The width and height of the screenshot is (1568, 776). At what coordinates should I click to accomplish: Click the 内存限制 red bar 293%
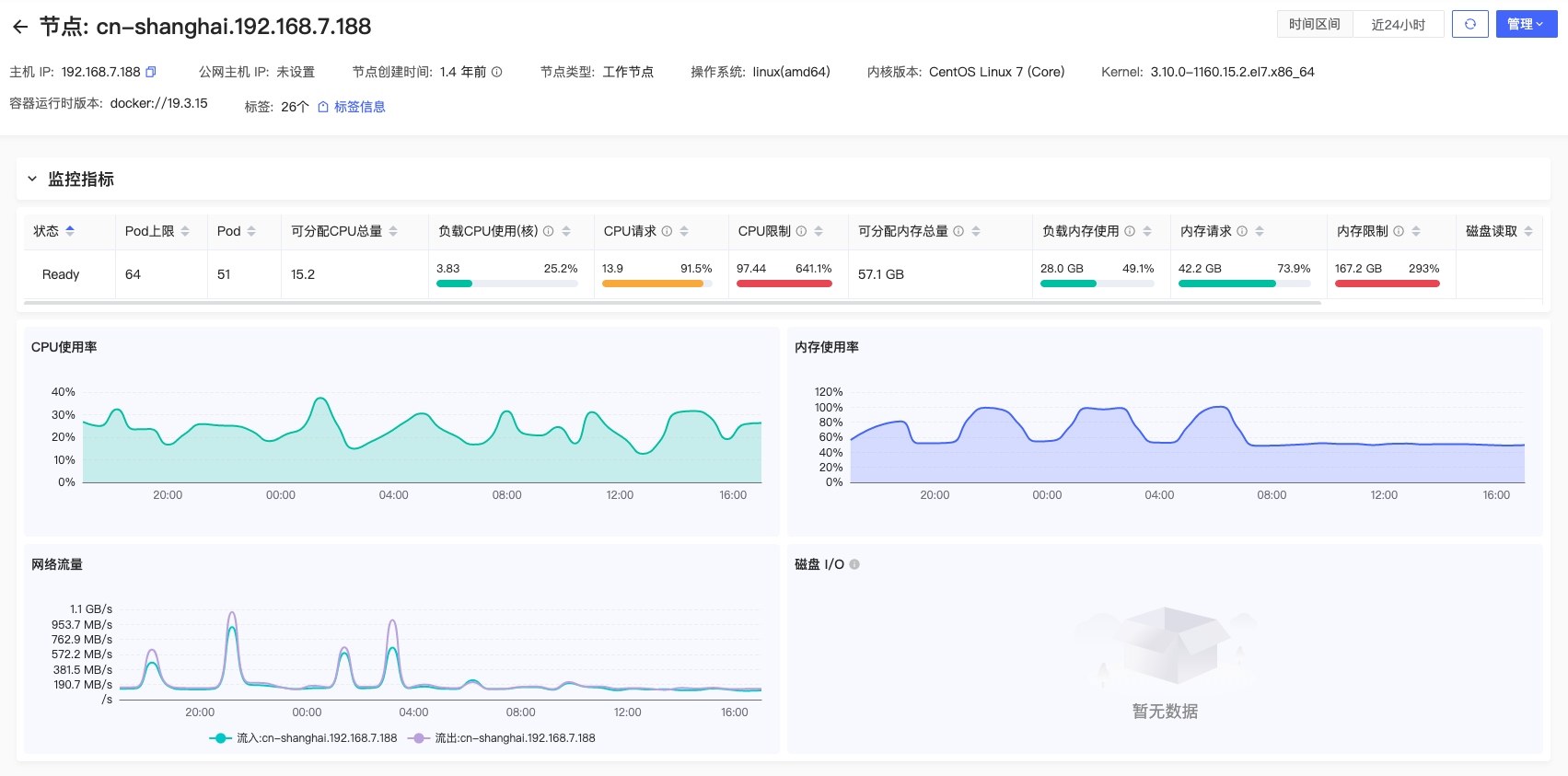[1388, 284]
